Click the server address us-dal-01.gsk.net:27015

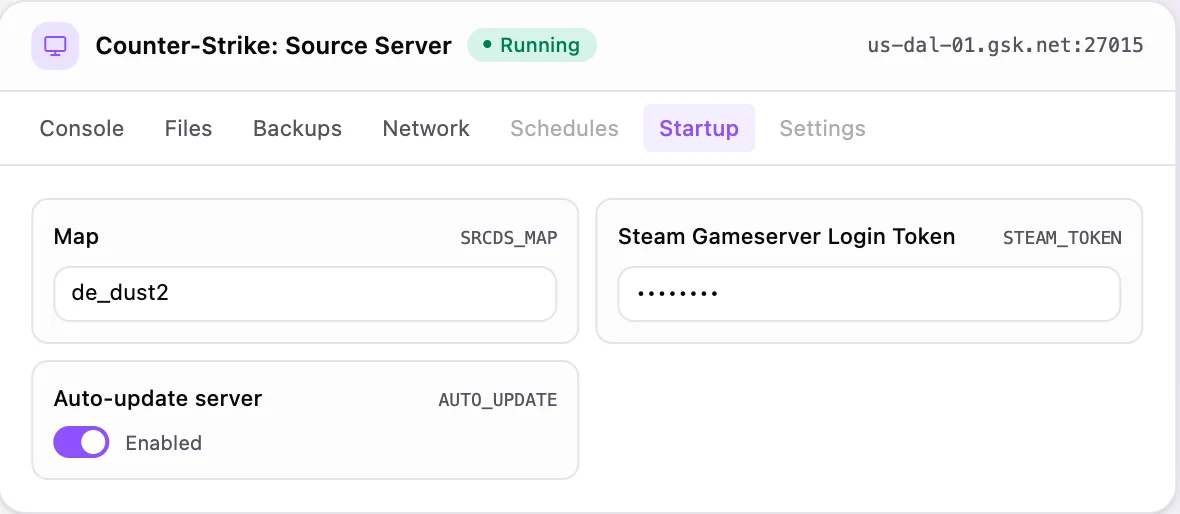coord(1005,46)
